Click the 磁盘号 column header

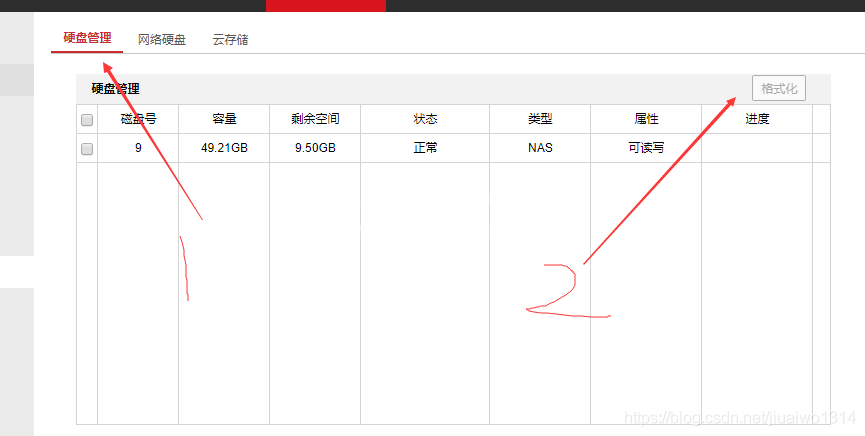(x=138, y=119)
